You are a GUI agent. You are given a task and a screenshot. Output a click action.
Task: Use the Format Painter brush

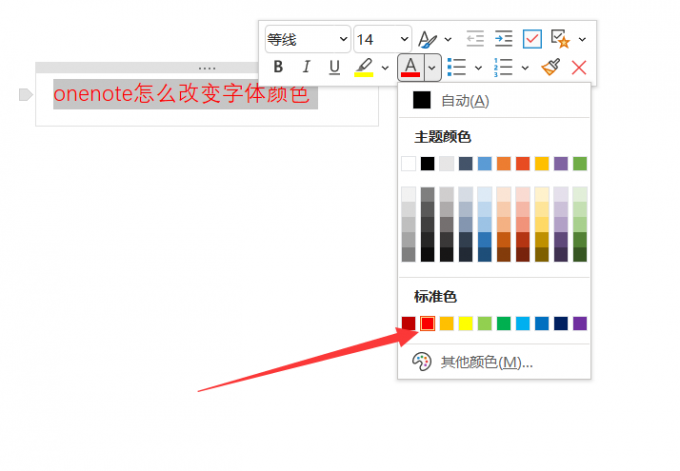pos(551,67)
